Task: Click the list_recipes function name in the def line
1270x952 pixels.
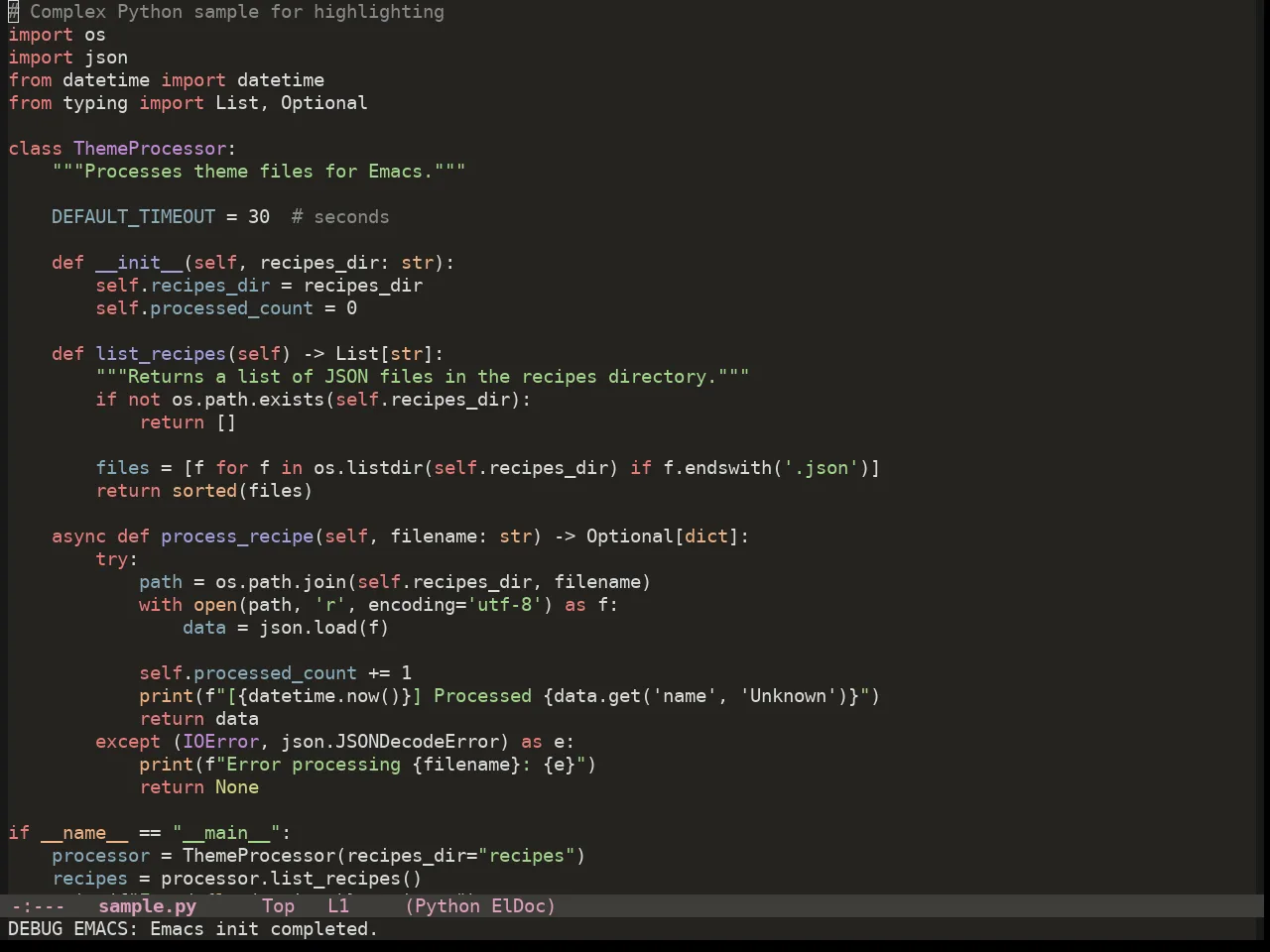Action: point(161,354)
